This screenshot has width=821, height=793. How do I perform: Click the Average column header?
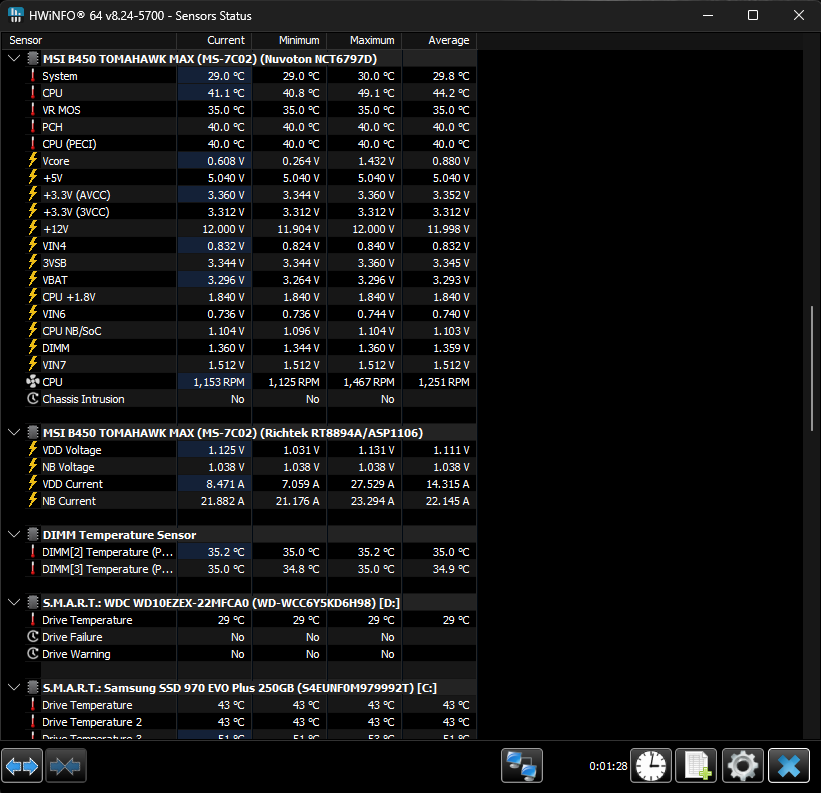click(439, 40)
